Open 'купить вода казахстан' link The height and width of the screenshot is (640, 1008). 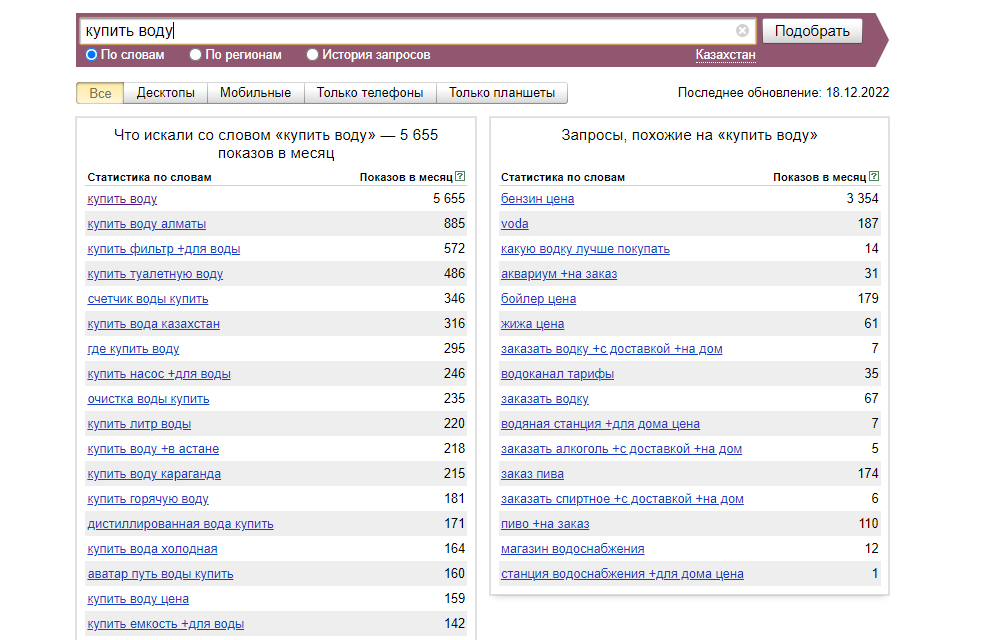tap(154, 324)
